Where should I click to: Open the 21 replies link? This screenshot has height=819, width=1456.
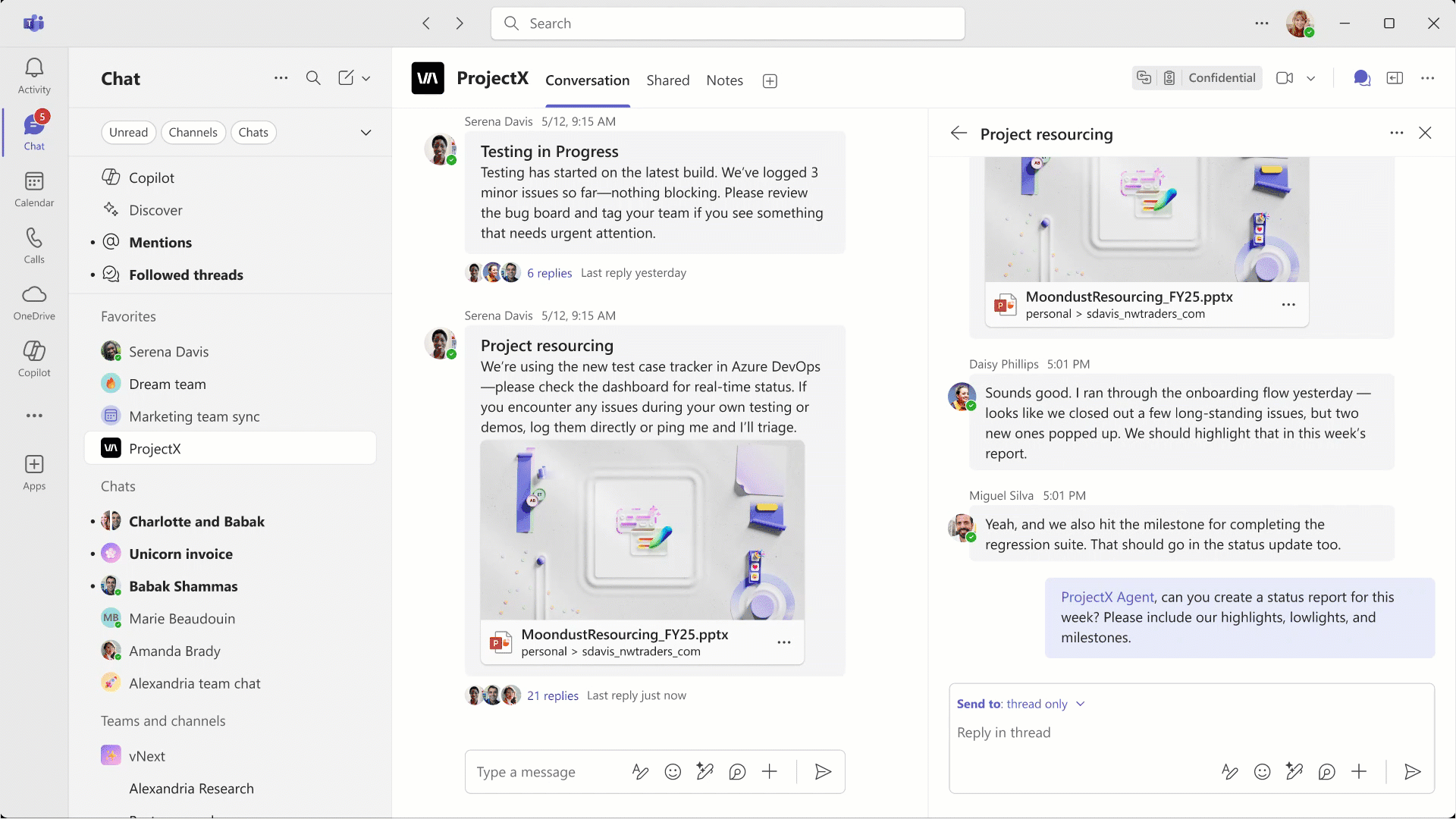(x=552, y=695)
